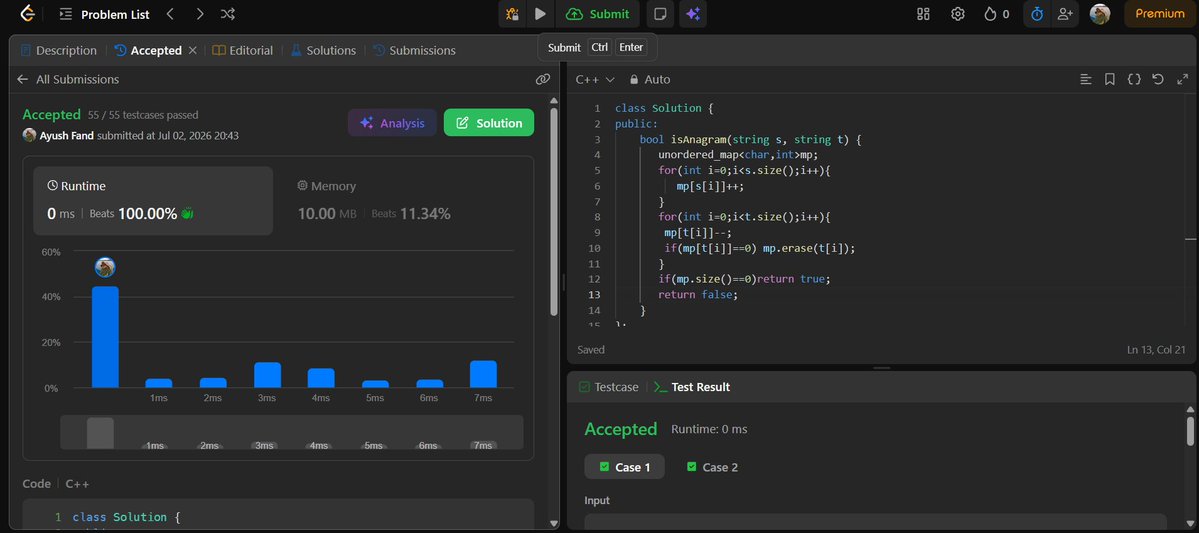Toggle the Auto lock setting

(x=650, y=80)
